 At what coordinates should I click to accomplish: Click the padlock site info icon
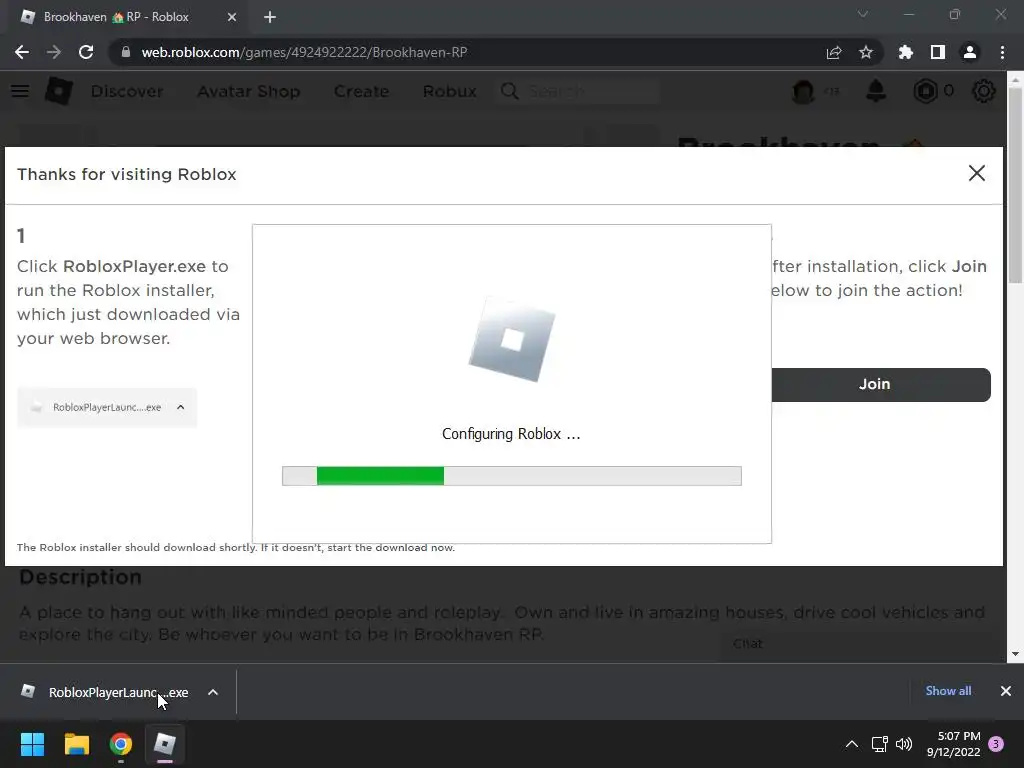pos(125,52)
